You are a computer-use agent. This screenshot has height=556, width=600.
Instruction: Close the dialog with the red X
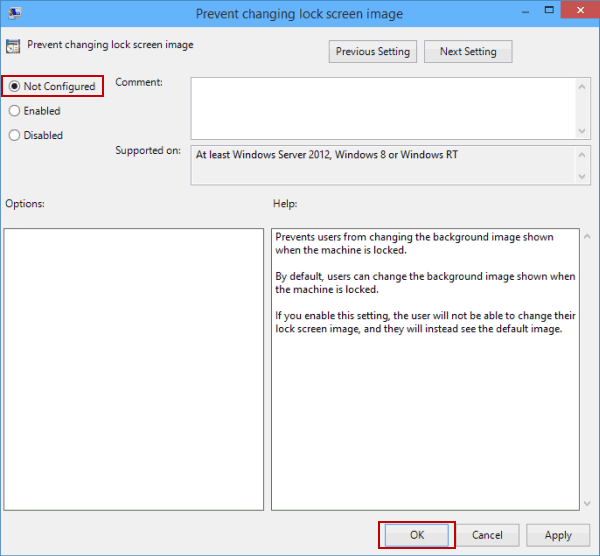point(580,10)
